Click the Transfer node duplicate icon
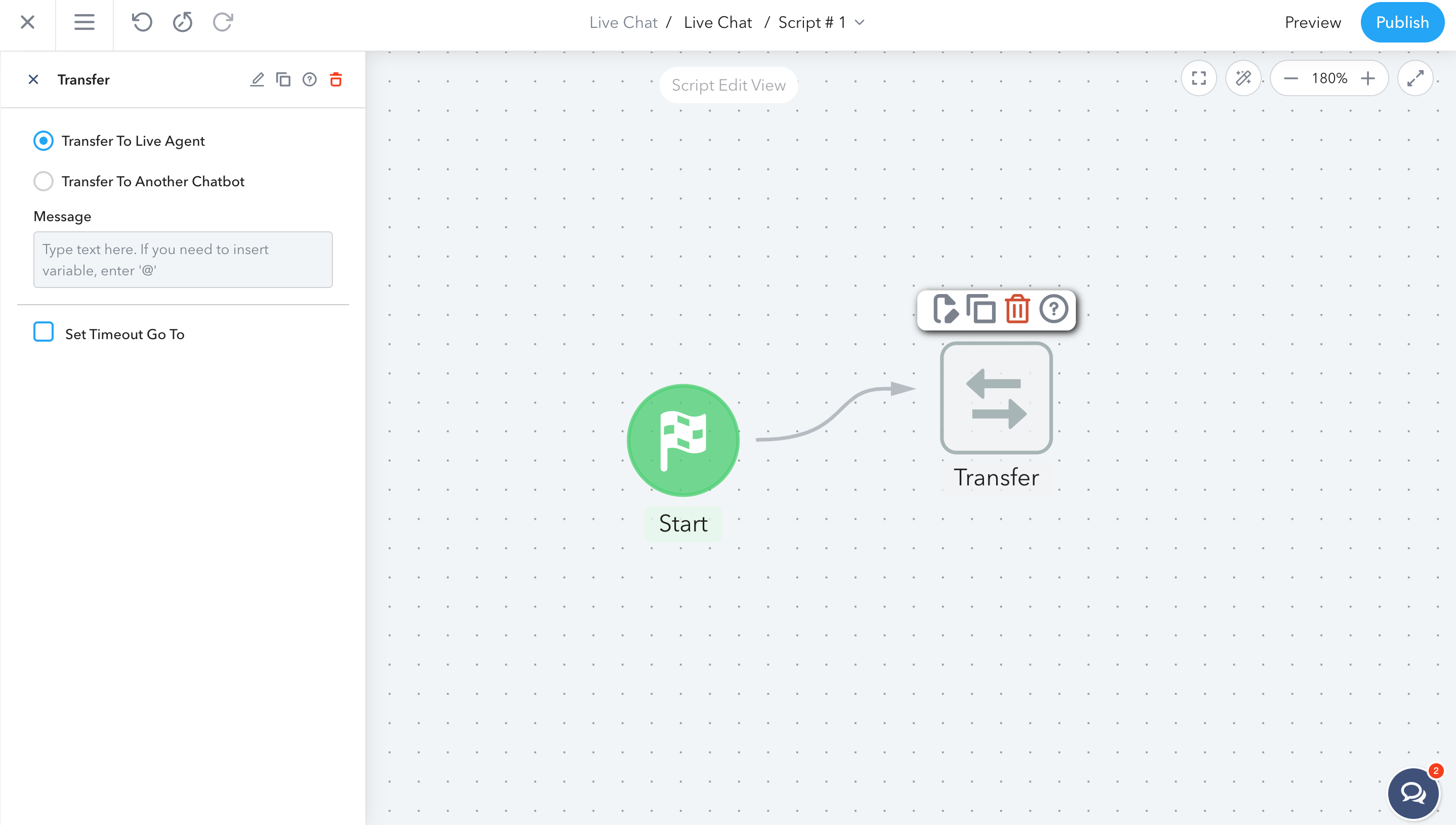The width and height of the screenshot is (1456, 825). click(980, 309)
